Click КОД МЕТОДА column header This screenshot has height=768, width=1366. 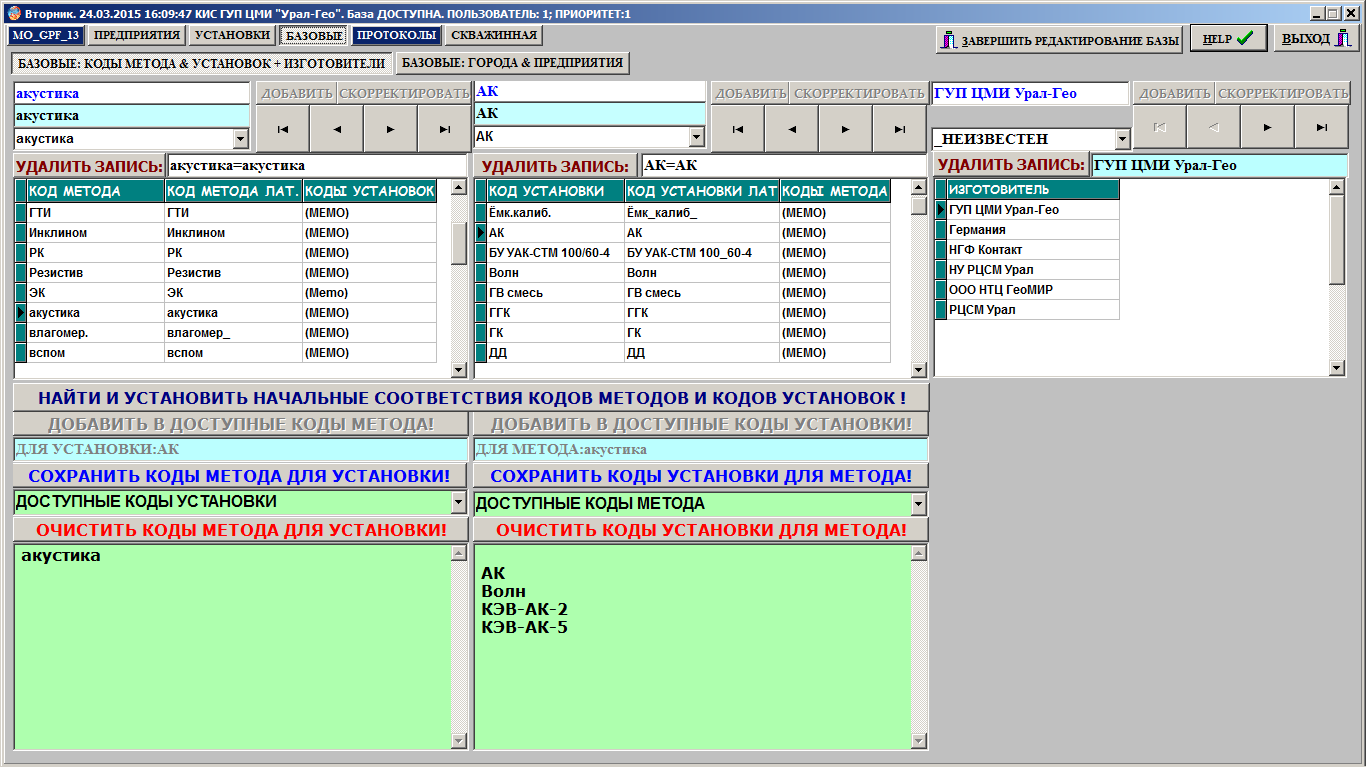coord(96,191)
